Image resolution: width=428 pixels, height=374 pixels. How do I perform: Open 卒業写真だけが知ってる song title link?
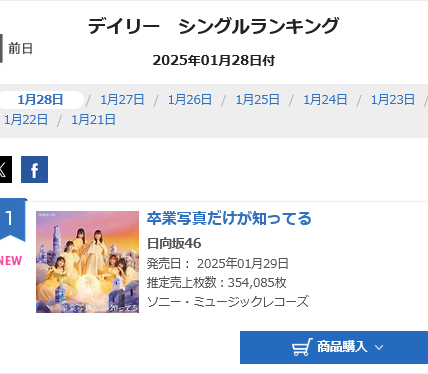[x=229, y=219]
